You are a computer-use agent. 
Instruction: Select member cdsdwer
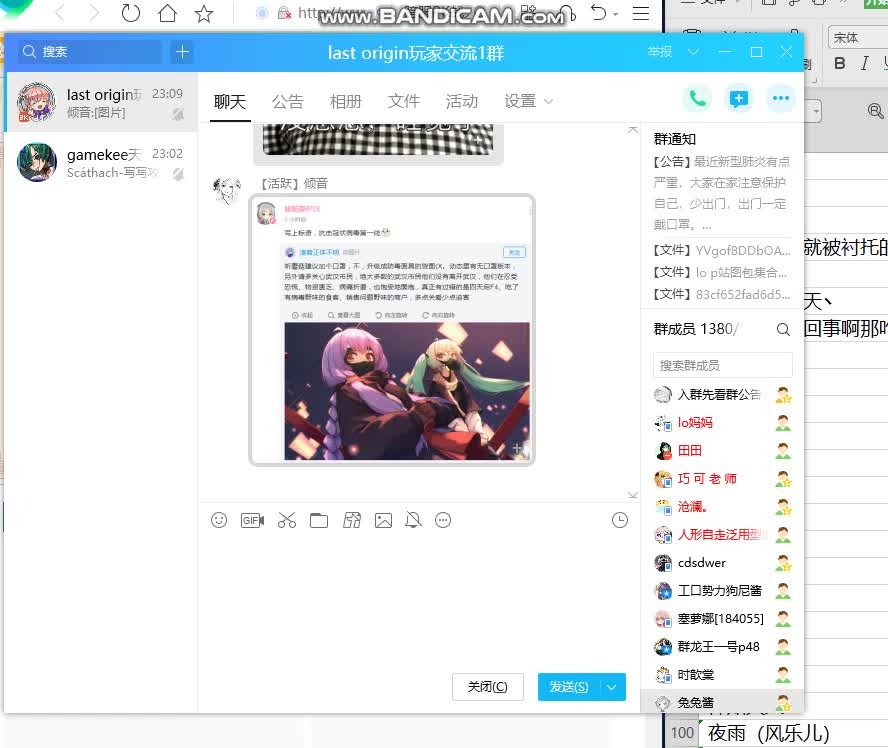pyautogui.click(x=723, y=563)
